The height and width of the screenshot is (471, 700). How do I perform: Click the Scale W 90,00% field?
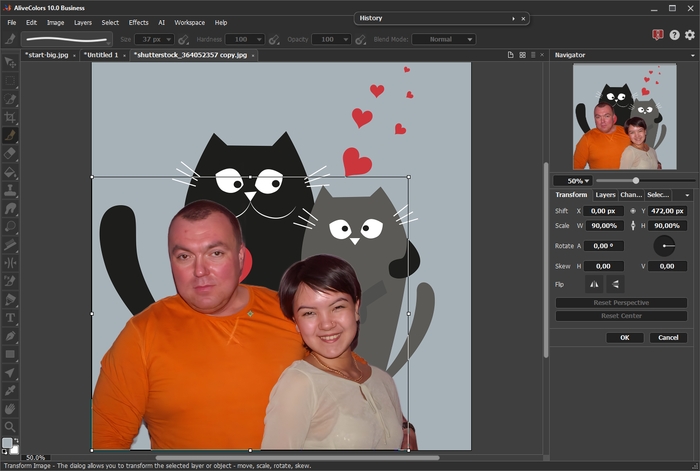604,225
